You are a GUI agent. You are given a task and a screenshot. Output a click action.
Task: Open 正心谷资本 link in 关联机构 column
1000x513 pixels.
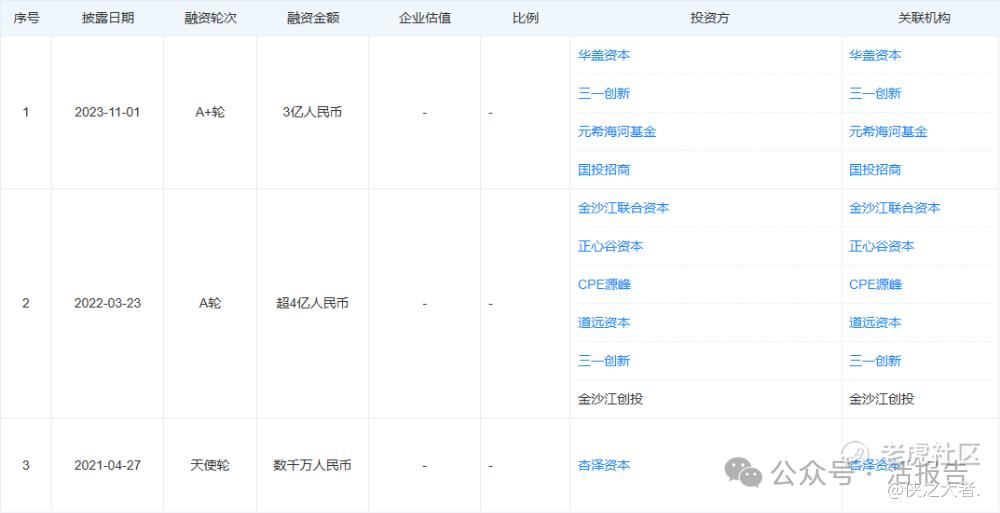pos(881,246)
